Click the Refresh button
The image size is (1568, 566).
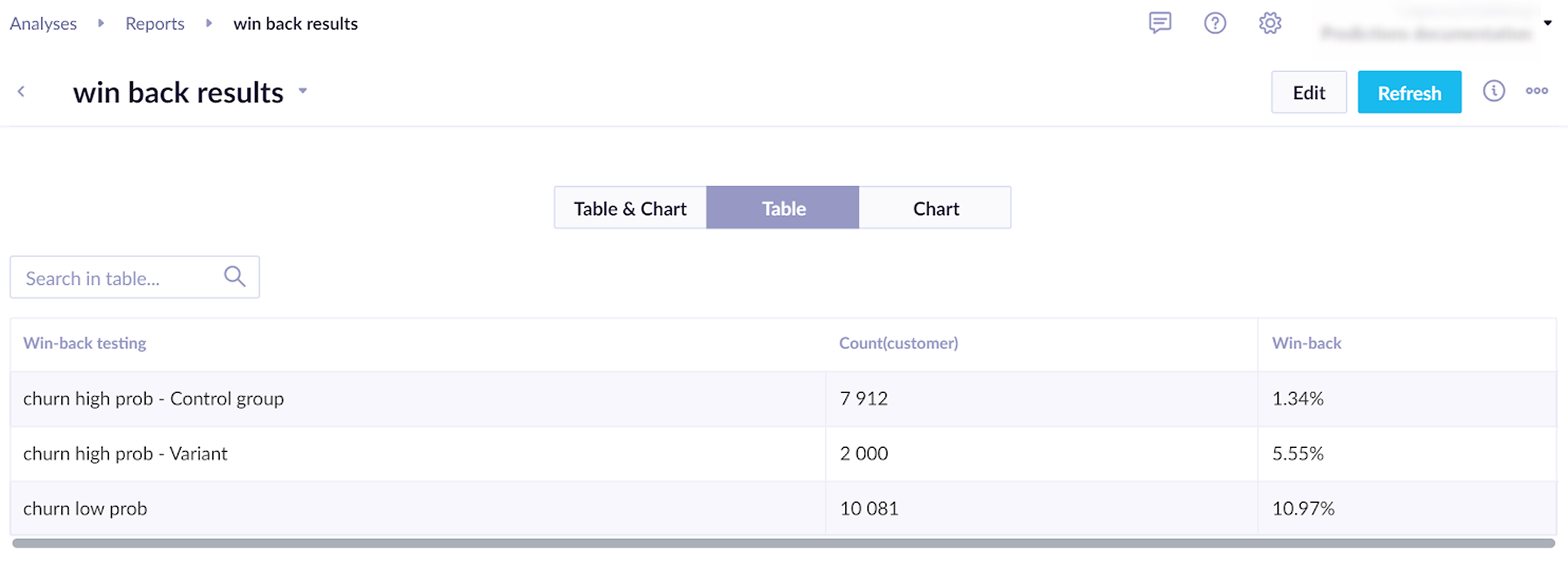tap(1410, 92)
